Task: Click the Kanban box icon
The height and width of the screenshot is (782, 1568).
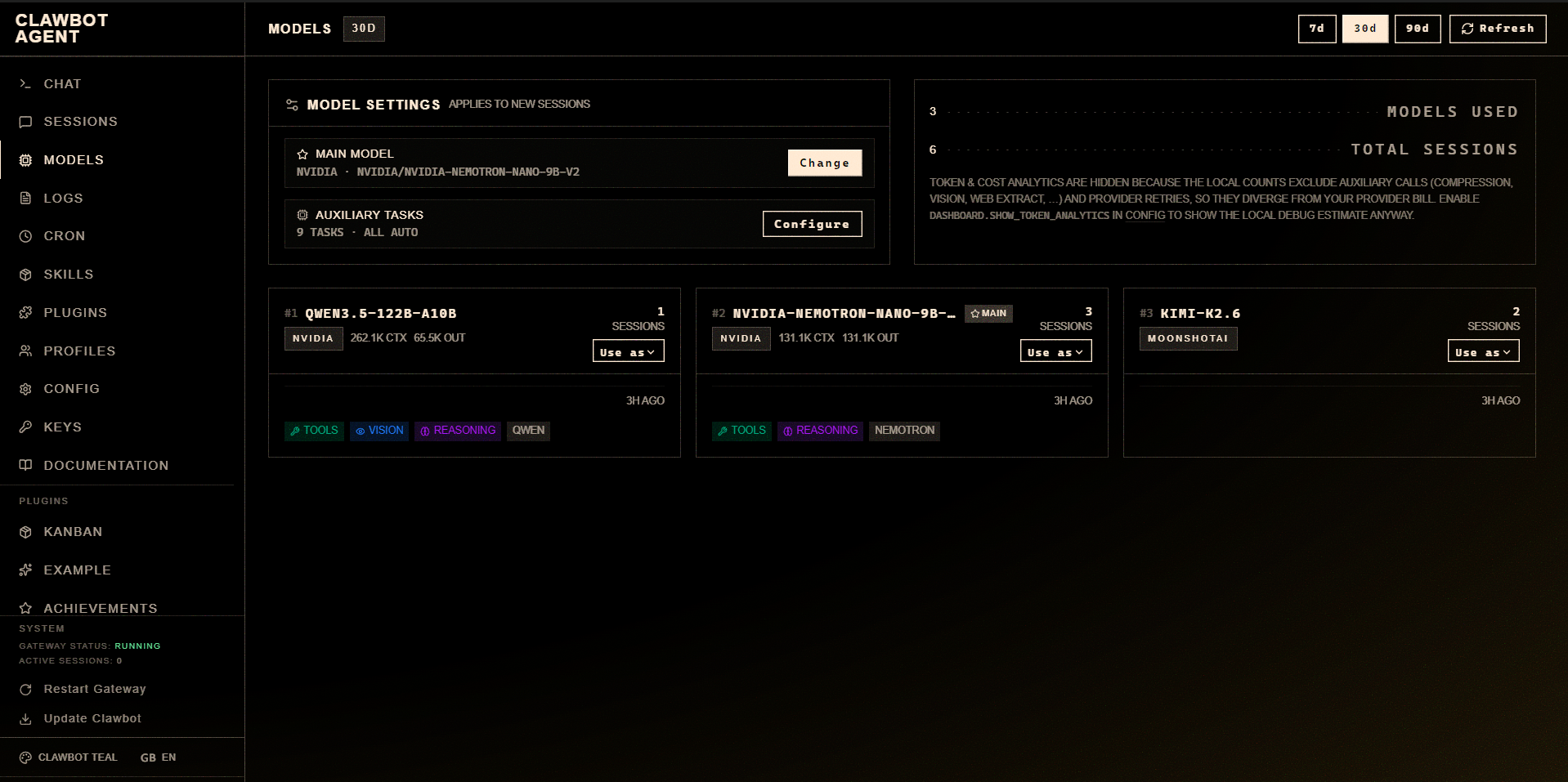Action: pyautogui.click(x=25, y=532)
